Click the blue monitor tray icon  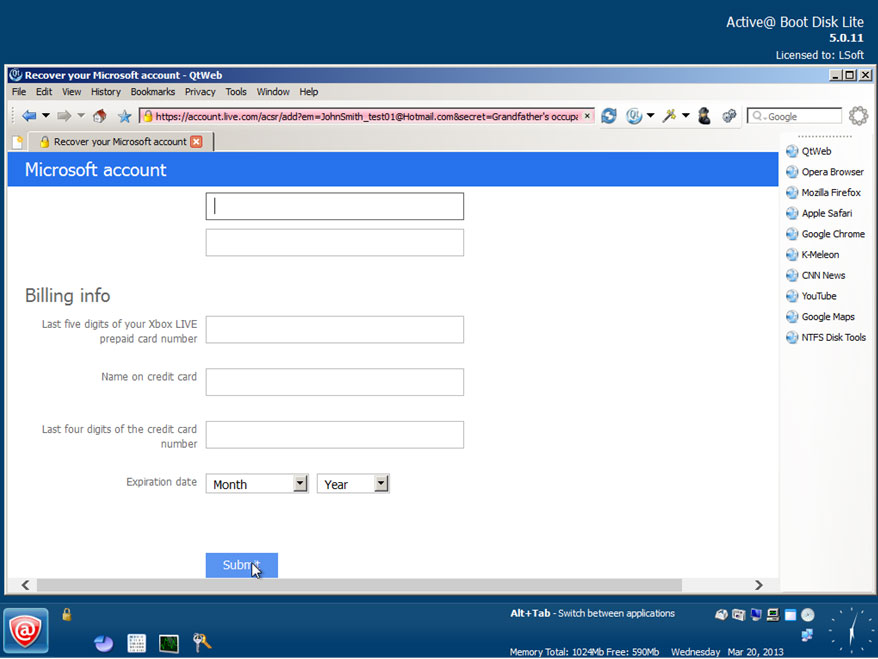(756, 615)
